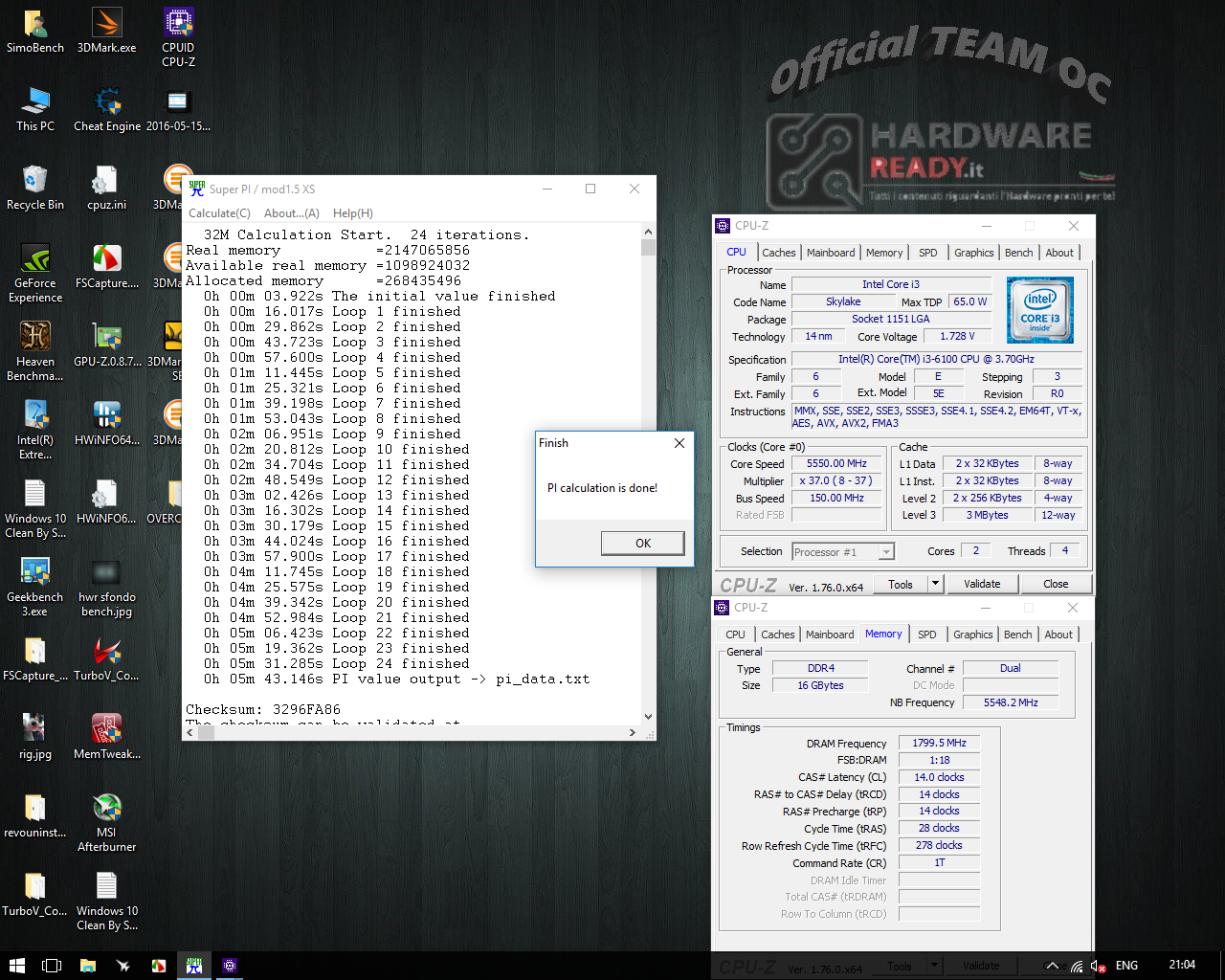
Task: Show hidden tray icons chevron
Action: tap(1053, 966)
